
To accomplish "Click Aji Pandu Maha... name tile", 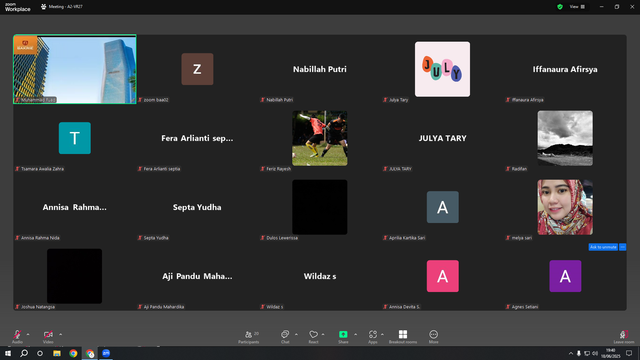I will [197, 276].
